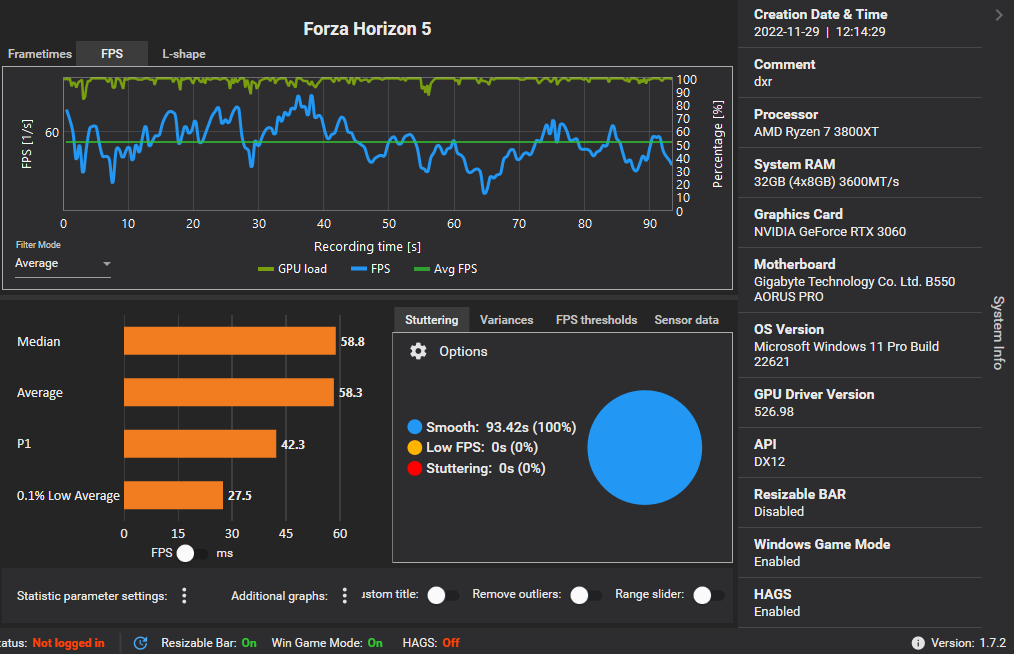Click the Average orange bar

tap(229, 392)
